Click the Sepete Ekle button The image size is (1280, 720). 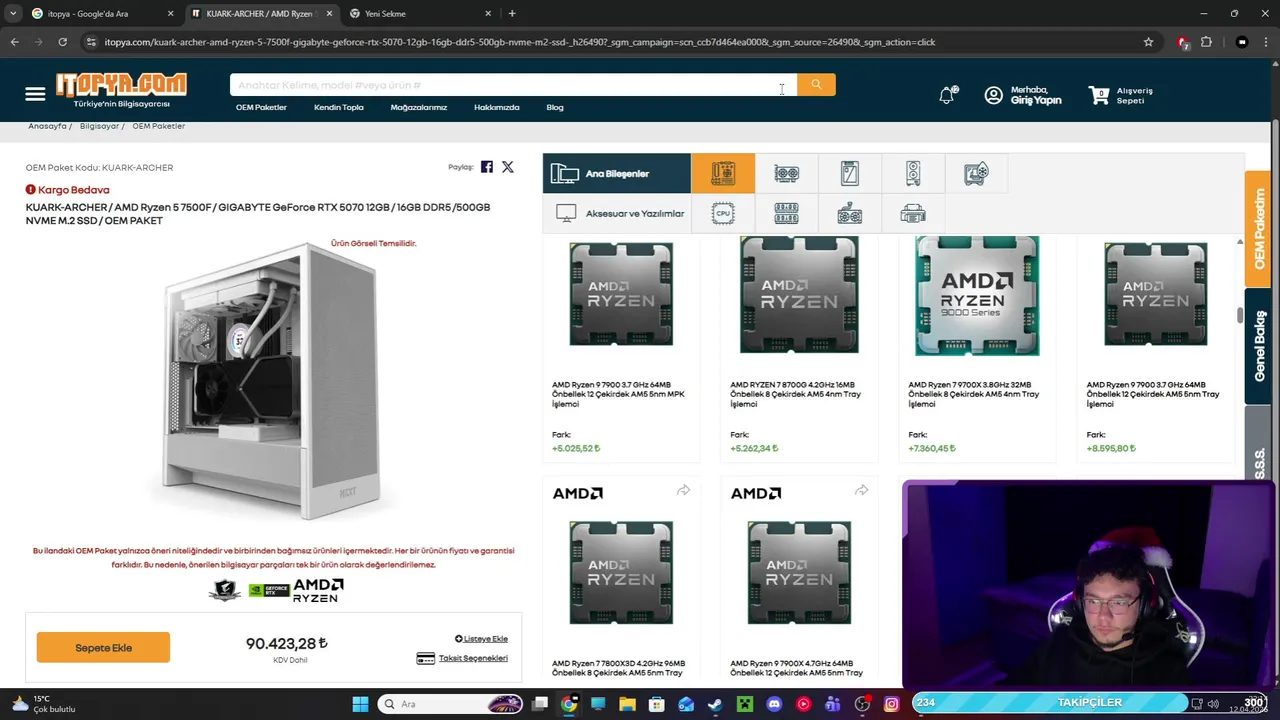(x=103, y=647)
